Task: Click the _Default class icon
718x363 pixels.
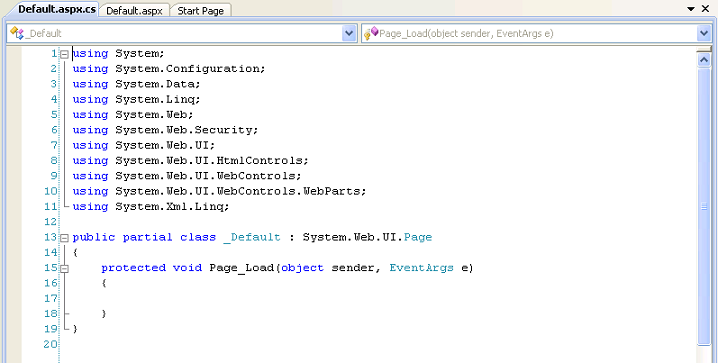Action: click(x=17, y=33)
